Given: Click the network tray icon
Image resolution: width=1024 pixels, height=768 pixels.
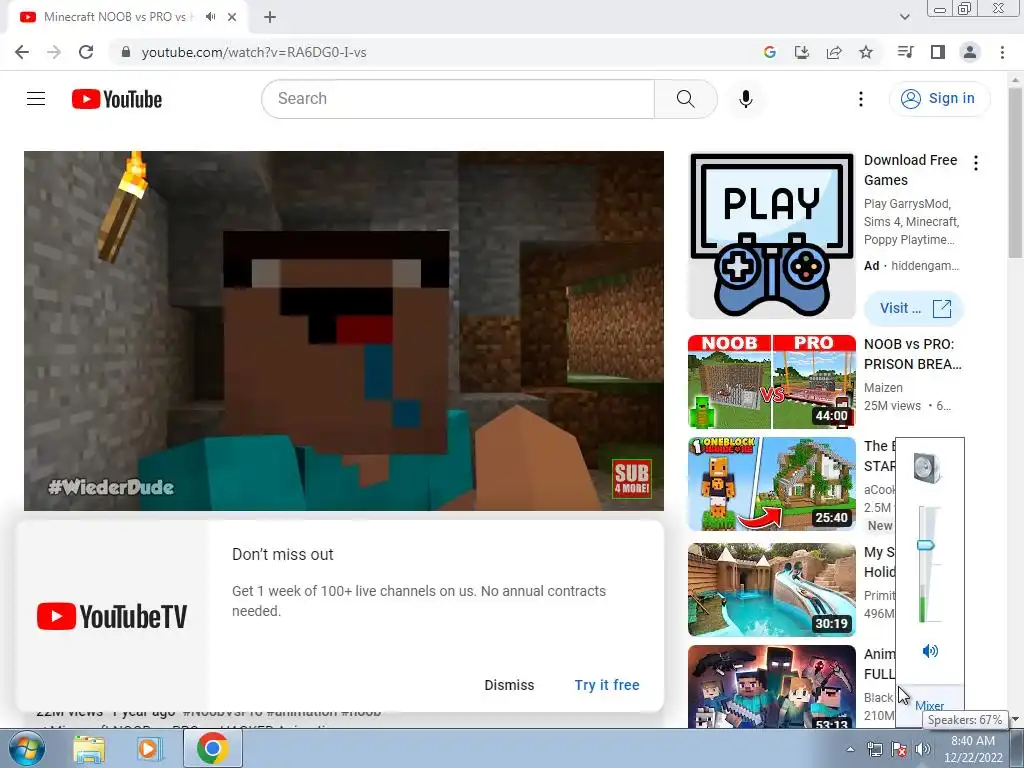Looking at the screenshot, I should 874,749.
